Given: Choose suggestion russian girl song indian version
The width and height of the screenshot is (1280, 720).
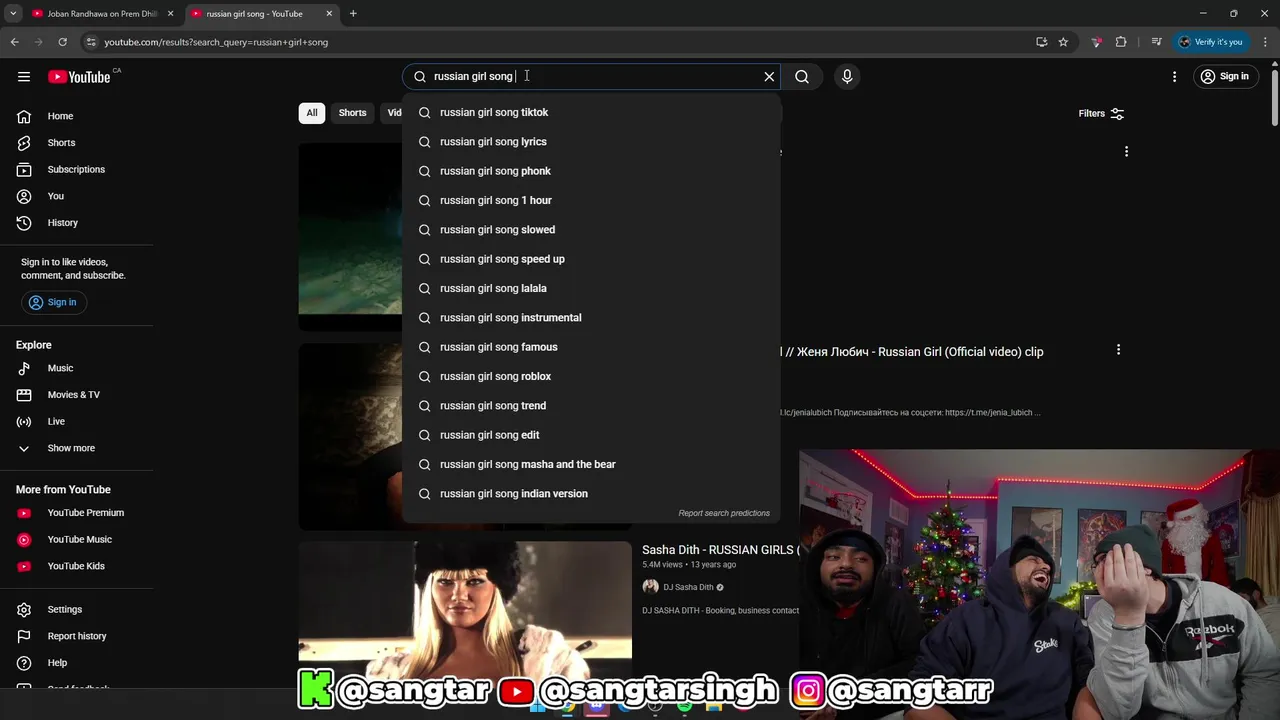Looking at the screenshot, I should 591,494.
